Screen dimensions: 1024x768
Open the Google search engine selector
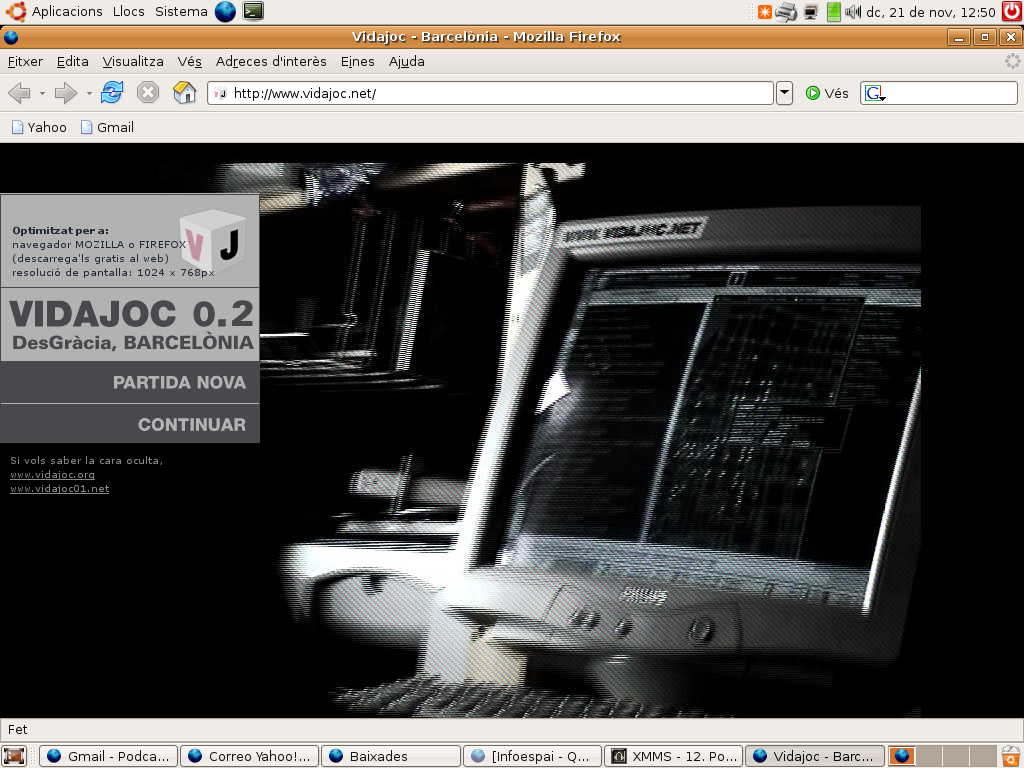coord(874,94)
